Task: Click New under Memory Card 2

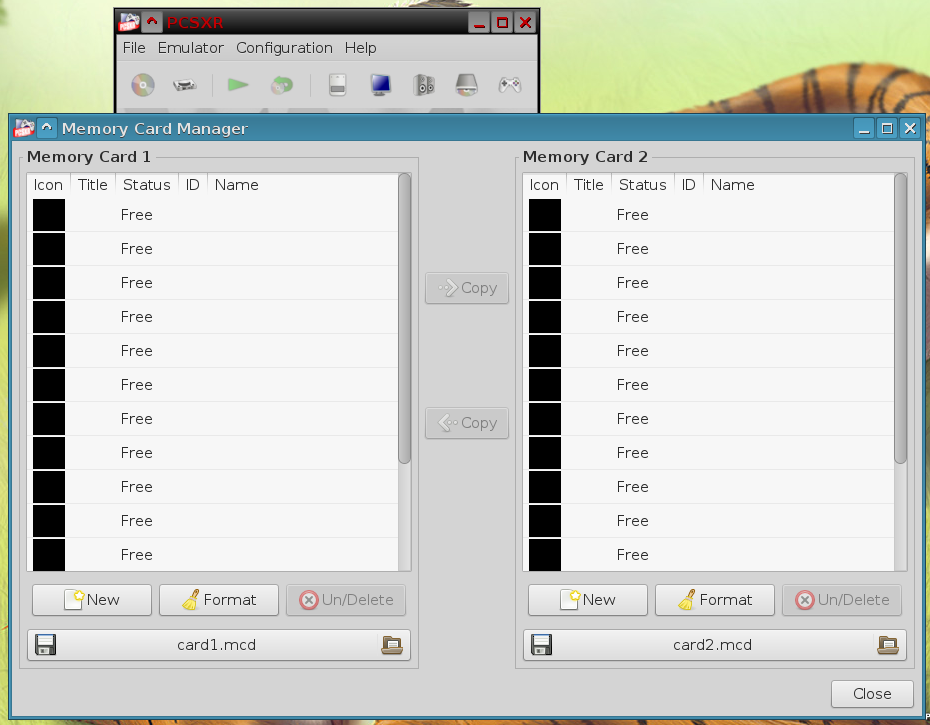Action: coord(588,600)
